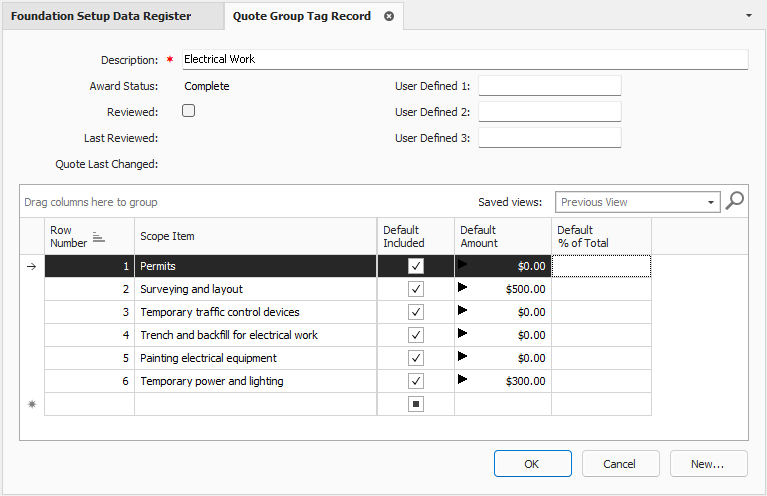Click the arrow icon in Permits amount cell
The height and width of the screenshot is (496, 767).
click(463, 265)
